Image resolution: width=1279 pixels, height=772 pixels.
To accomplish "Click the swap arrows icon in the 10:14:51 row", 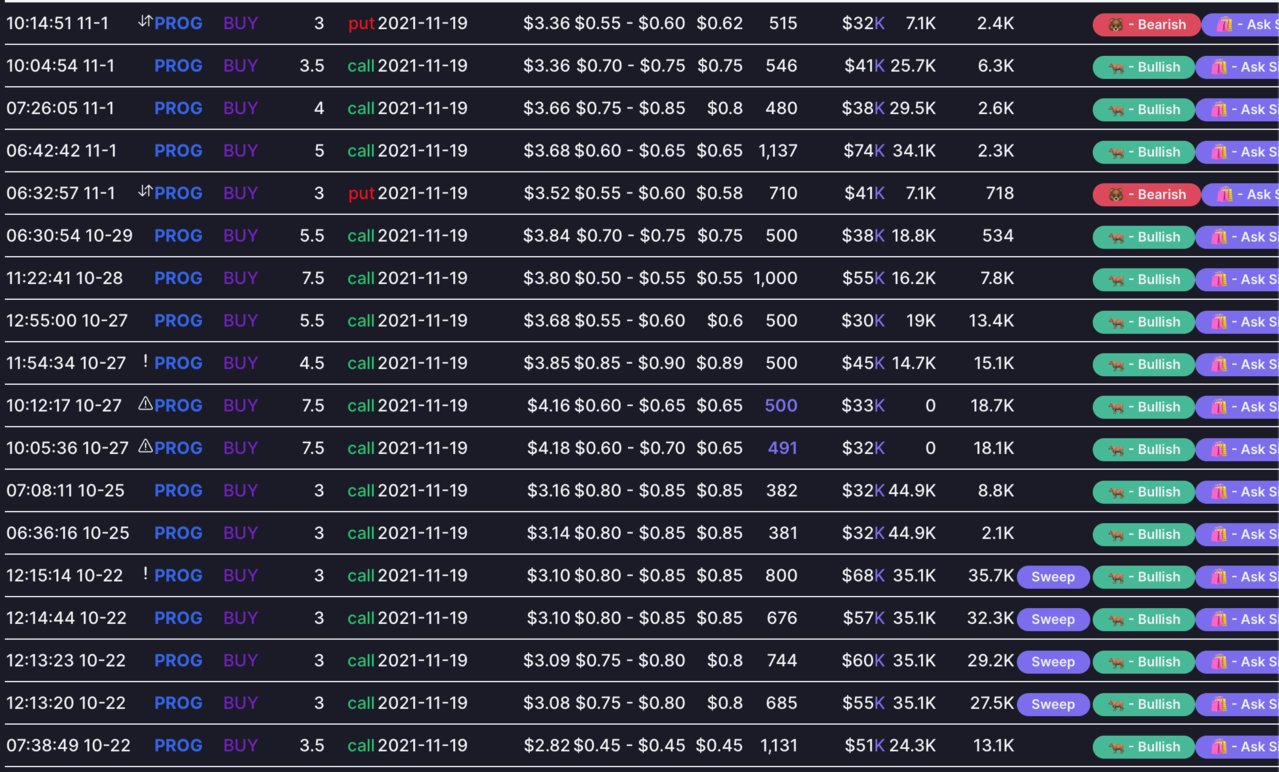I will point(145,21).
